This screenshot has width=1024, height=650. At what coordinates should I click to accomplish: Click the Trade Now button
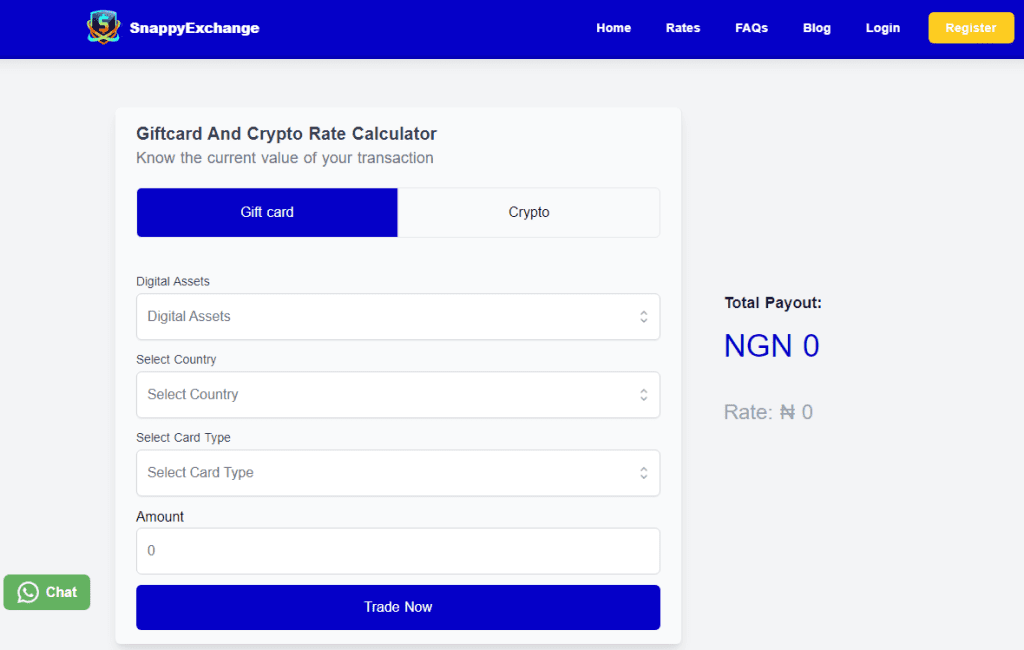[398, 608]
